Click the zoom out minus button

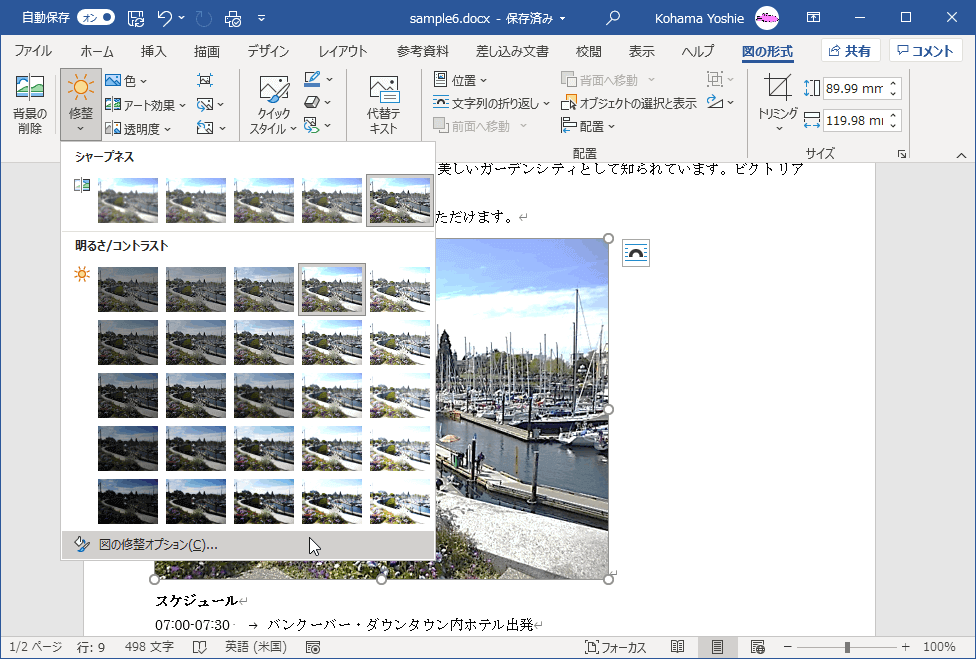[x=787, y=647]
